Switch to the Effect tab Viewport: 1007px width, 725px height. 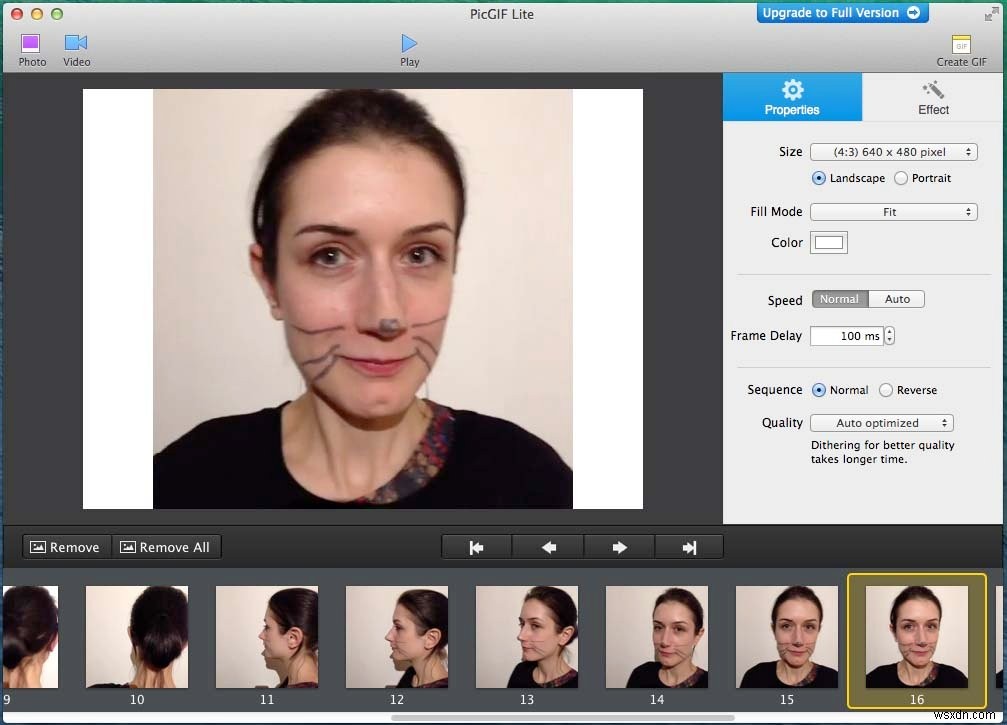932,97
